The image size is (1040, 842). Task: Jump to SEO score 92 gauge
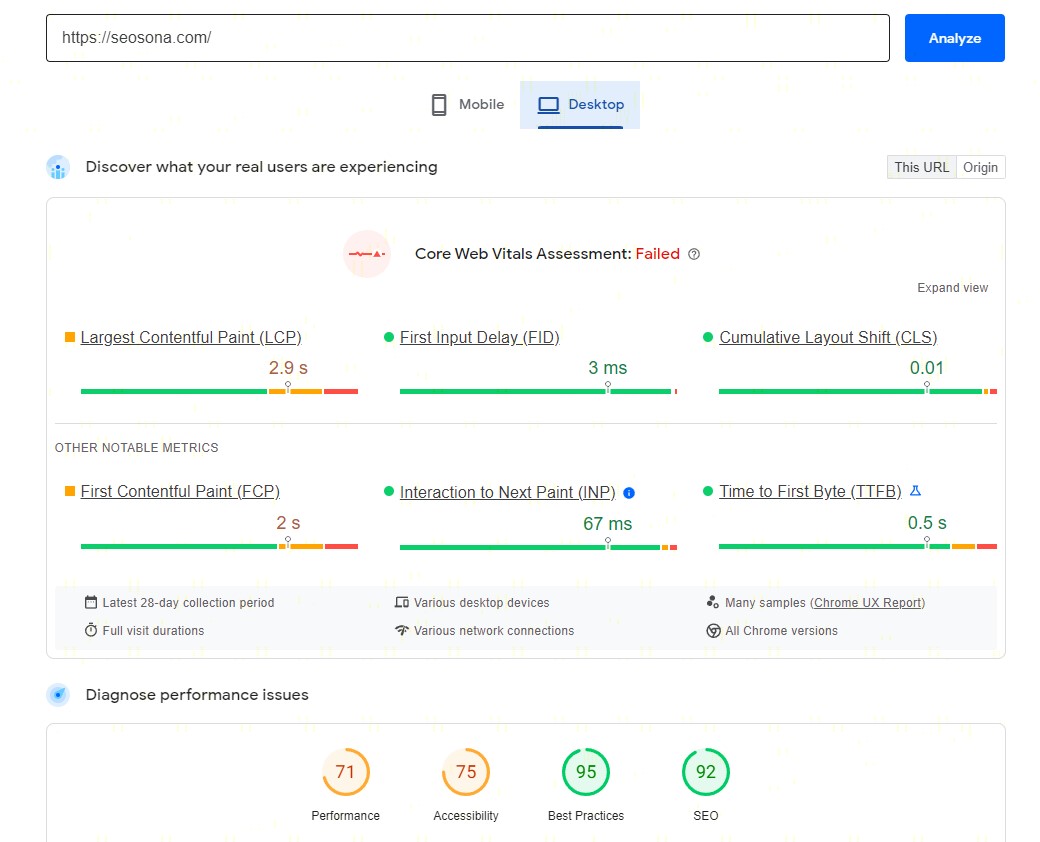click(x=706, y=772)
